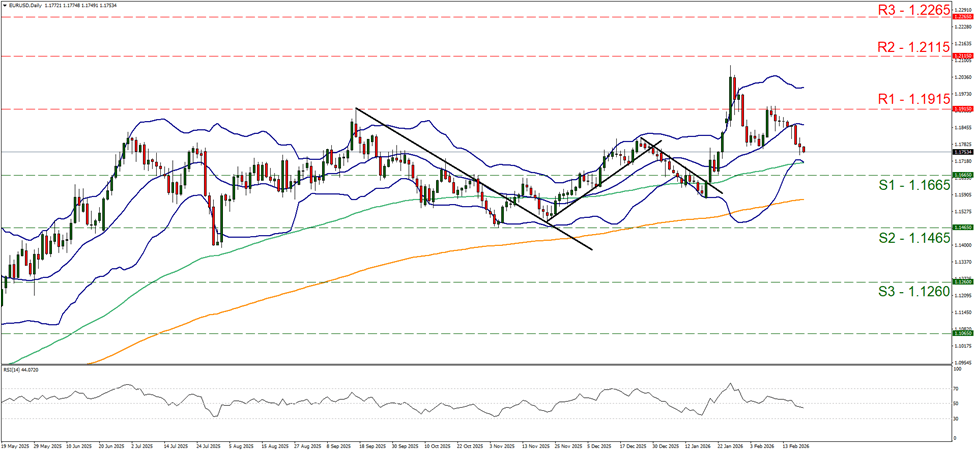The height and width of the screenshot is (452, 975).
Task: Click the green 1.16650 price tag on axis
Action: tap(963, 175)
